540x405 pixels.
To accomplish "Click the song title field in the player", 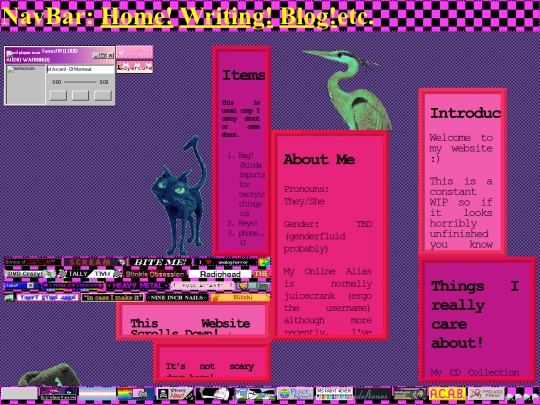I will click(80, 69).
